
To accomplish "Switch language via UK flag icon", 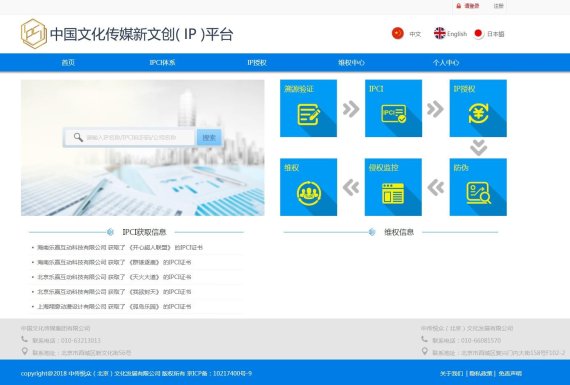I will pos(439,33).
